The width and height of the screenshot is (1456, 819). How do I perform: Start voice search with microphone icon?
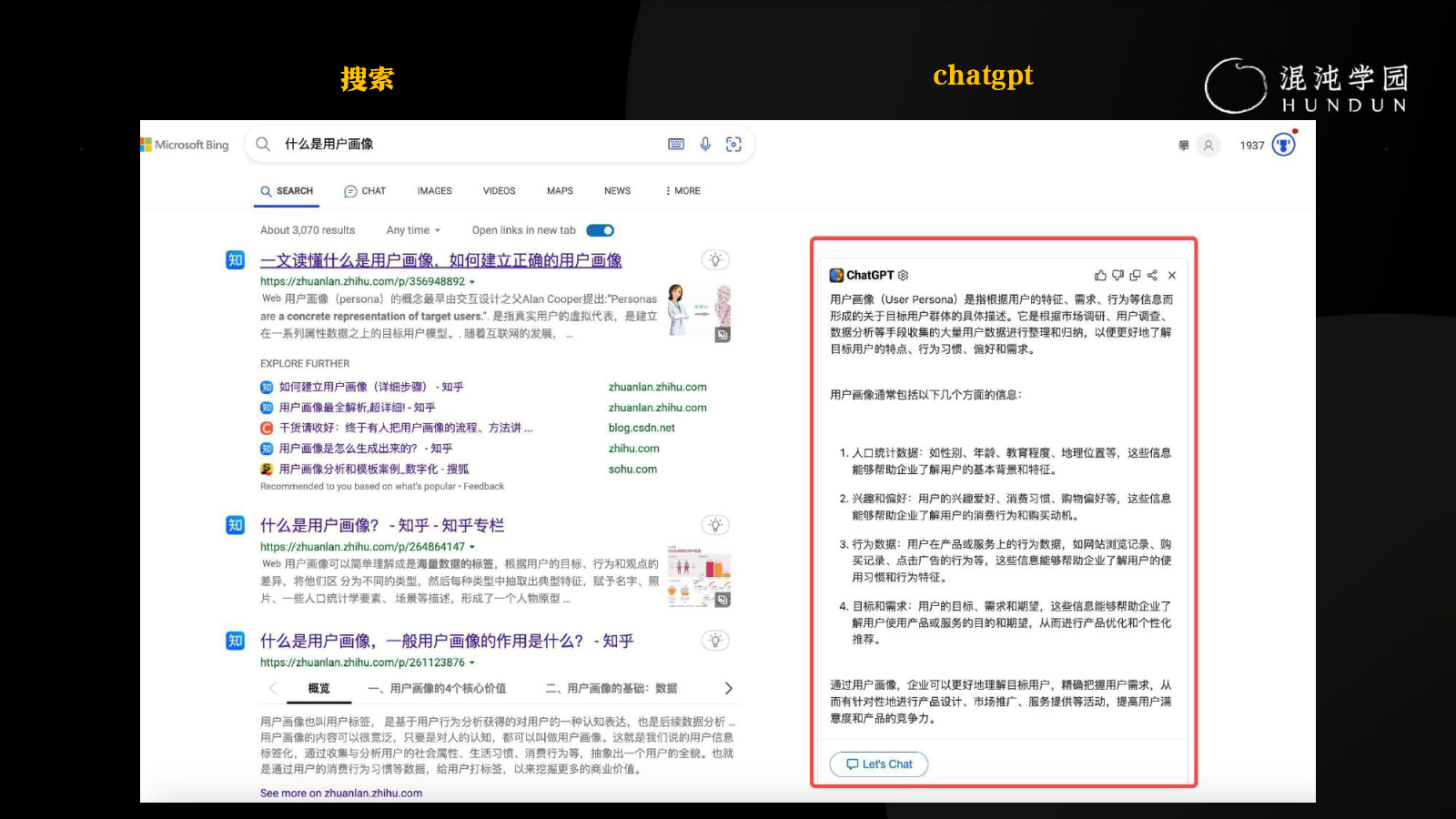pos(705,144)
